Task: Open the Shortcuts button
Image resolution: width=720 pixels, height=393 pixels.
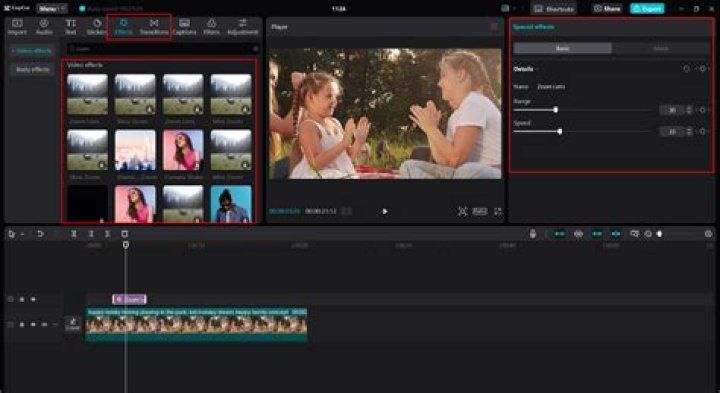Action: point(554,9)
